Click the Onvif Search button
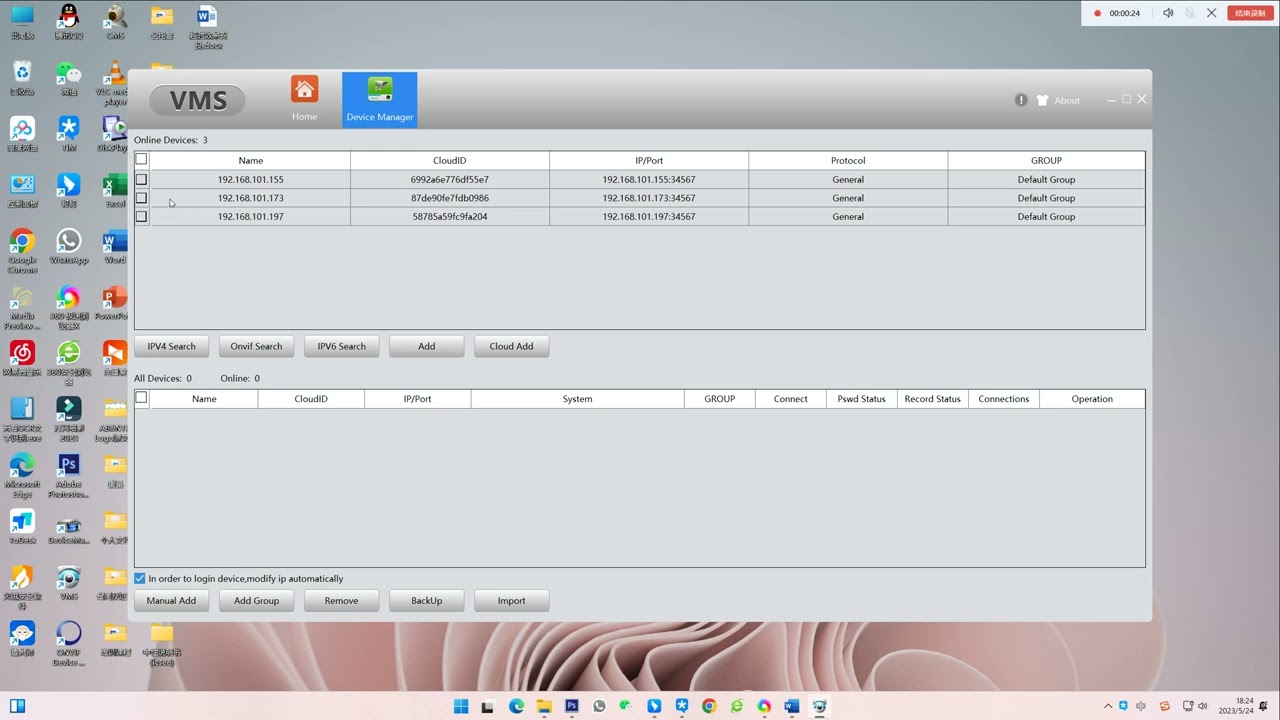 [x=256, y=346]
